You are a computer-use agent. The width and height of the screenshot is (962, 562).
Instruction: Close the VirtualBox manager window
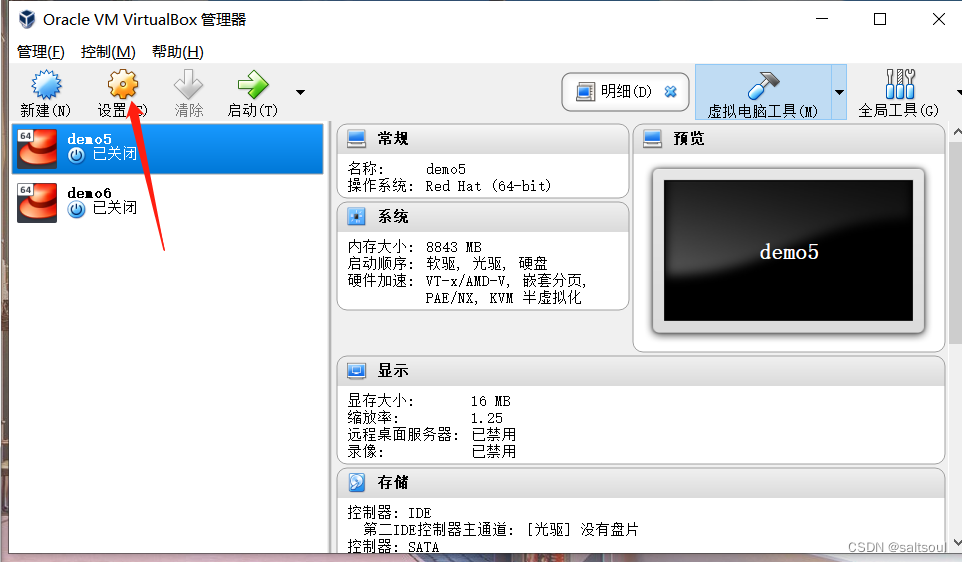(x=939, y=19)
